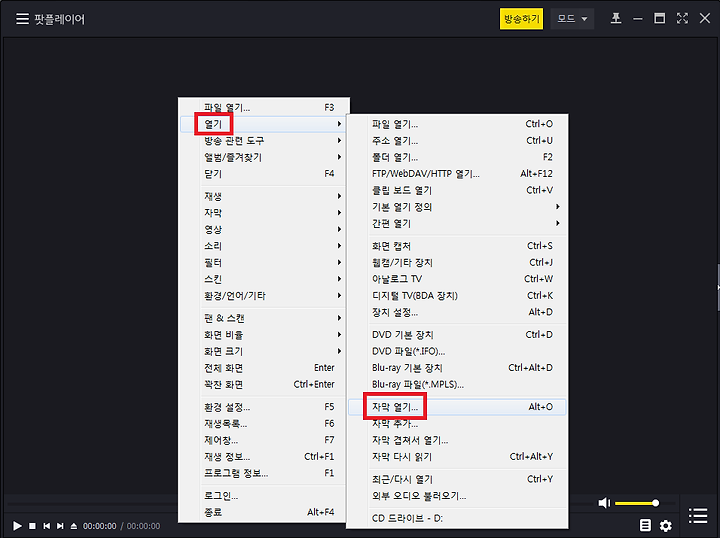Viewport: 720px width, 538px height.
Task: Click the eject/open file icon
Action: coord(73,526)
